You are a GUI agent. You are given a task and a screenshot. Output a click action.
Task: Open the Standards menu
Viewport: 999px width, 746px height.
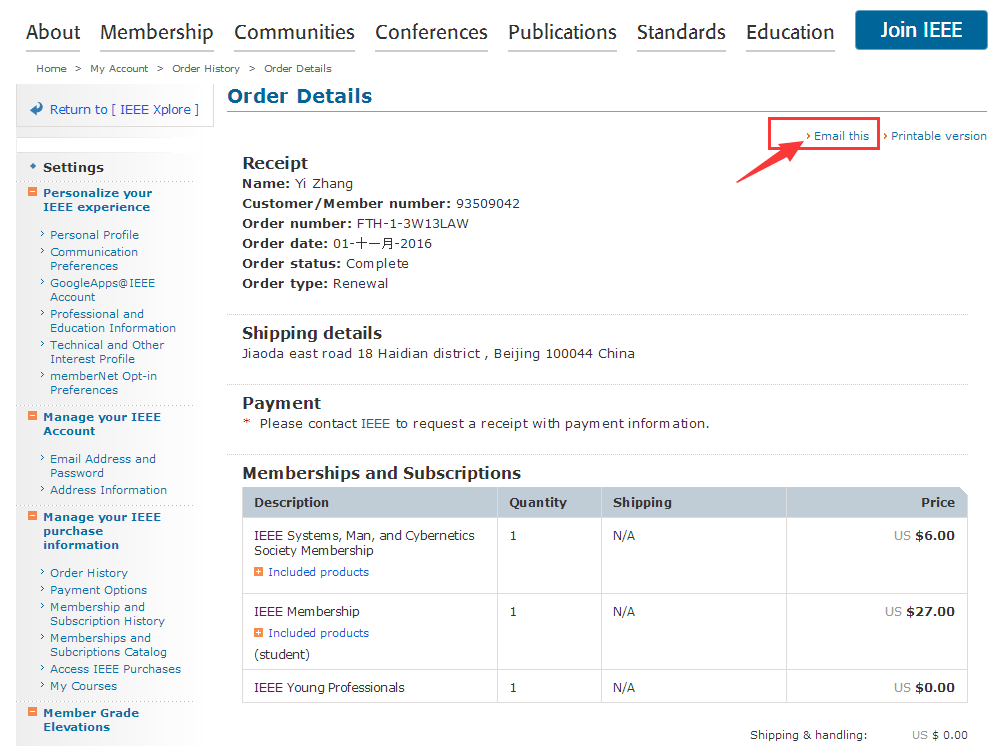coord(681,32)
